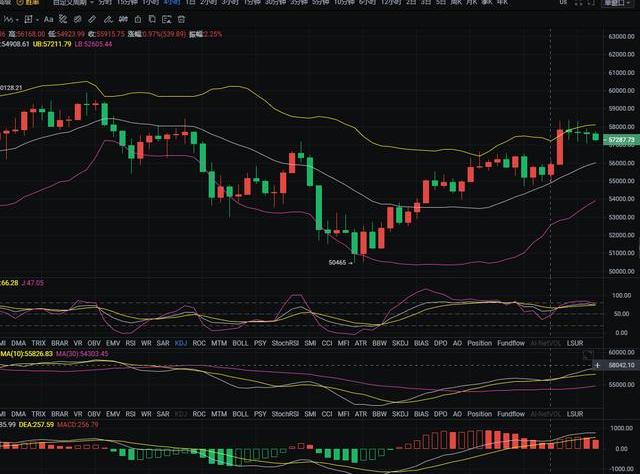
Task: Click the 50465 low price marker on chart
Action: [338, 263]
